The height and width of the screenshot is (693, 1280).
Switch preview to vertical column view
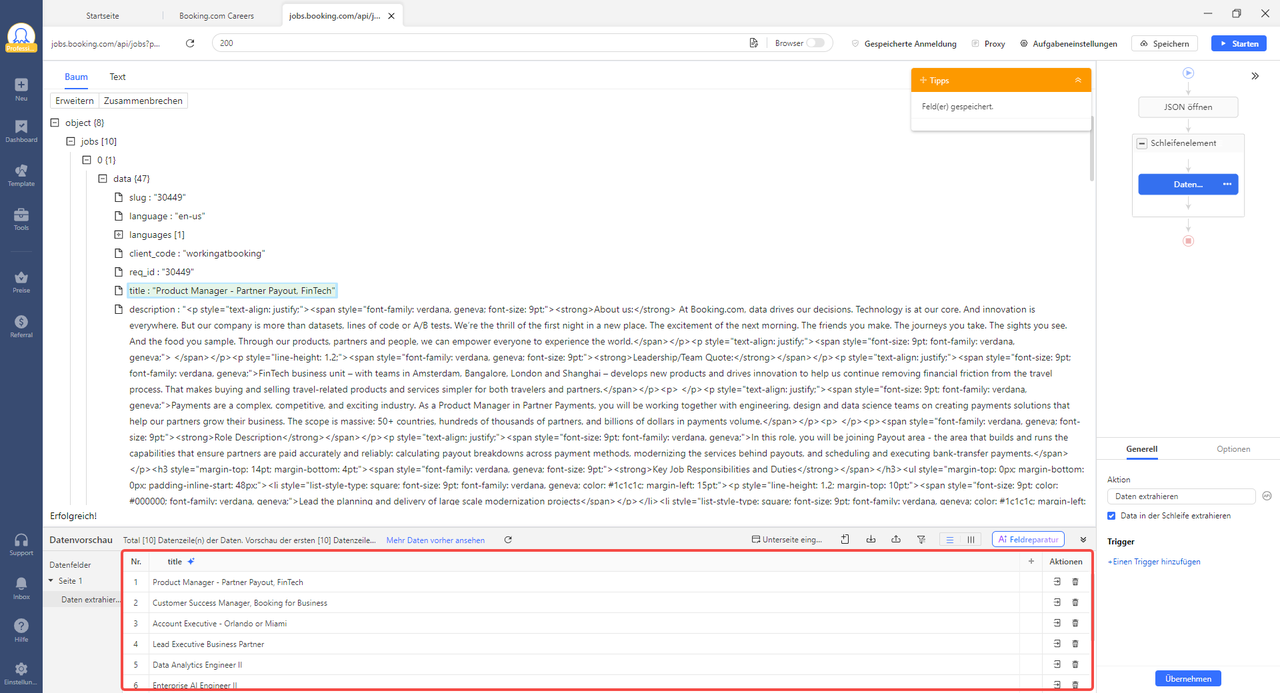pyautogui.click(x=971, y=540)
